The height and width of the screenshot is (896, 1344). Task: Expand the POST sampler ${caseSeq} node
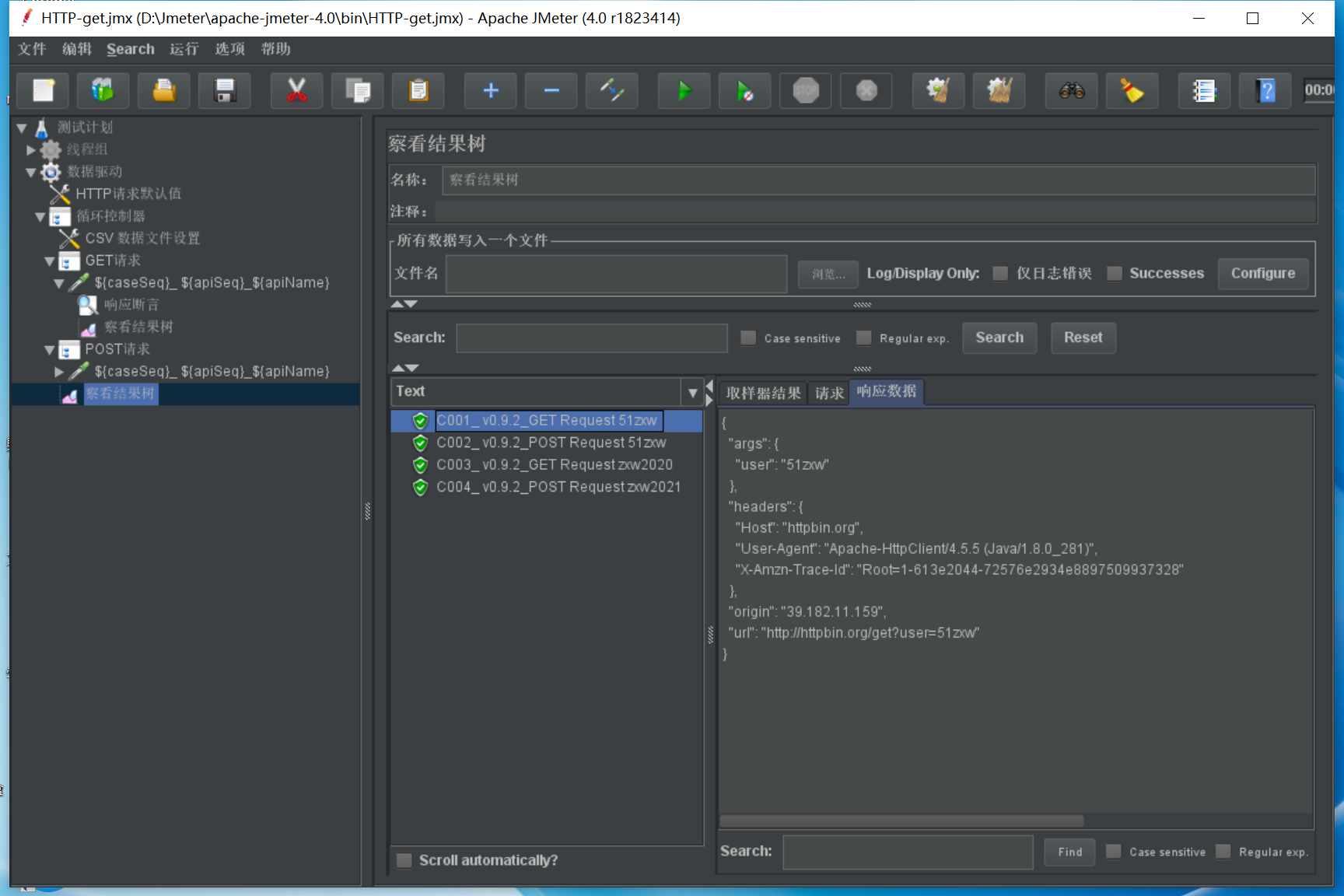59,372
